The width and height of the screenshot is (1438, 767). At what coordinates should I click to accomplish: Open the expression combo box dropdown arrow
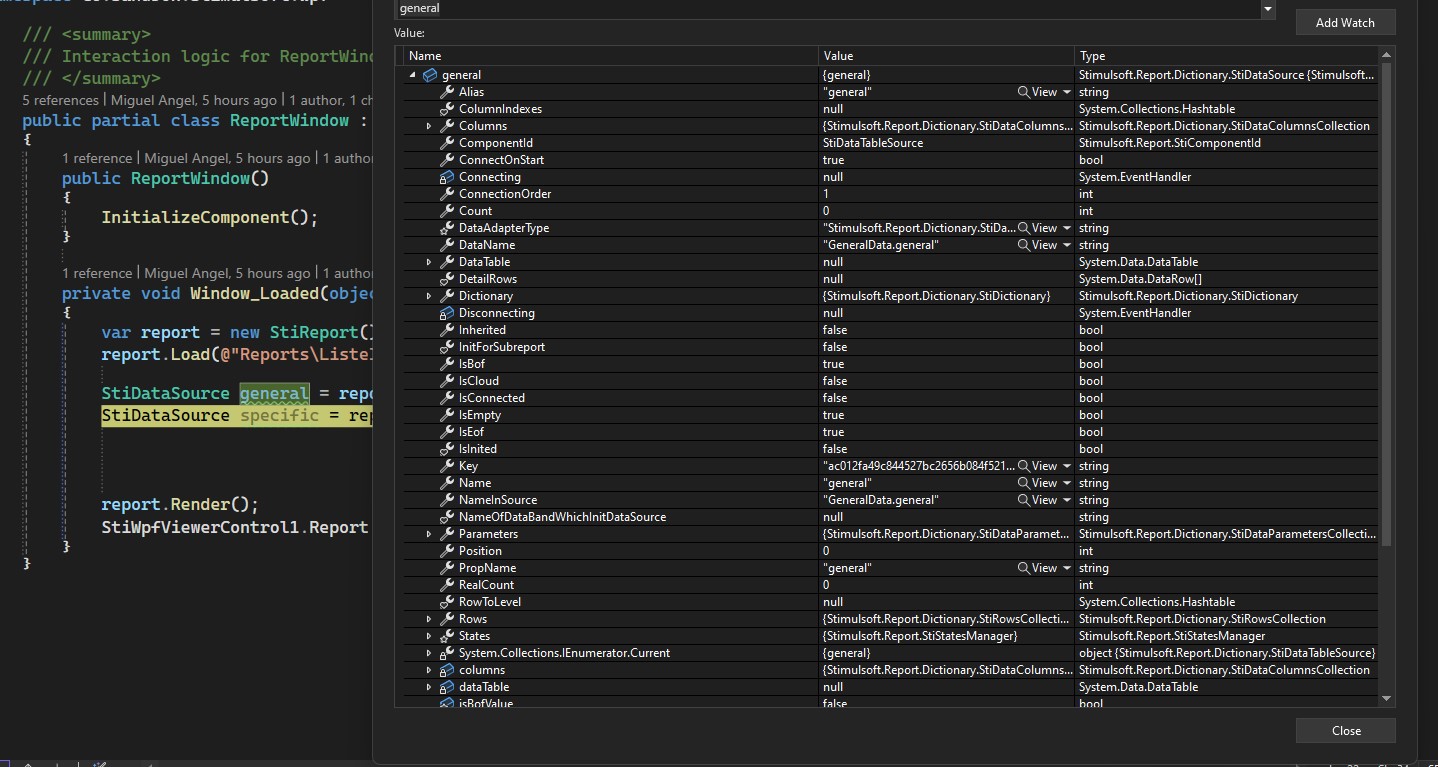point(1268,9)
